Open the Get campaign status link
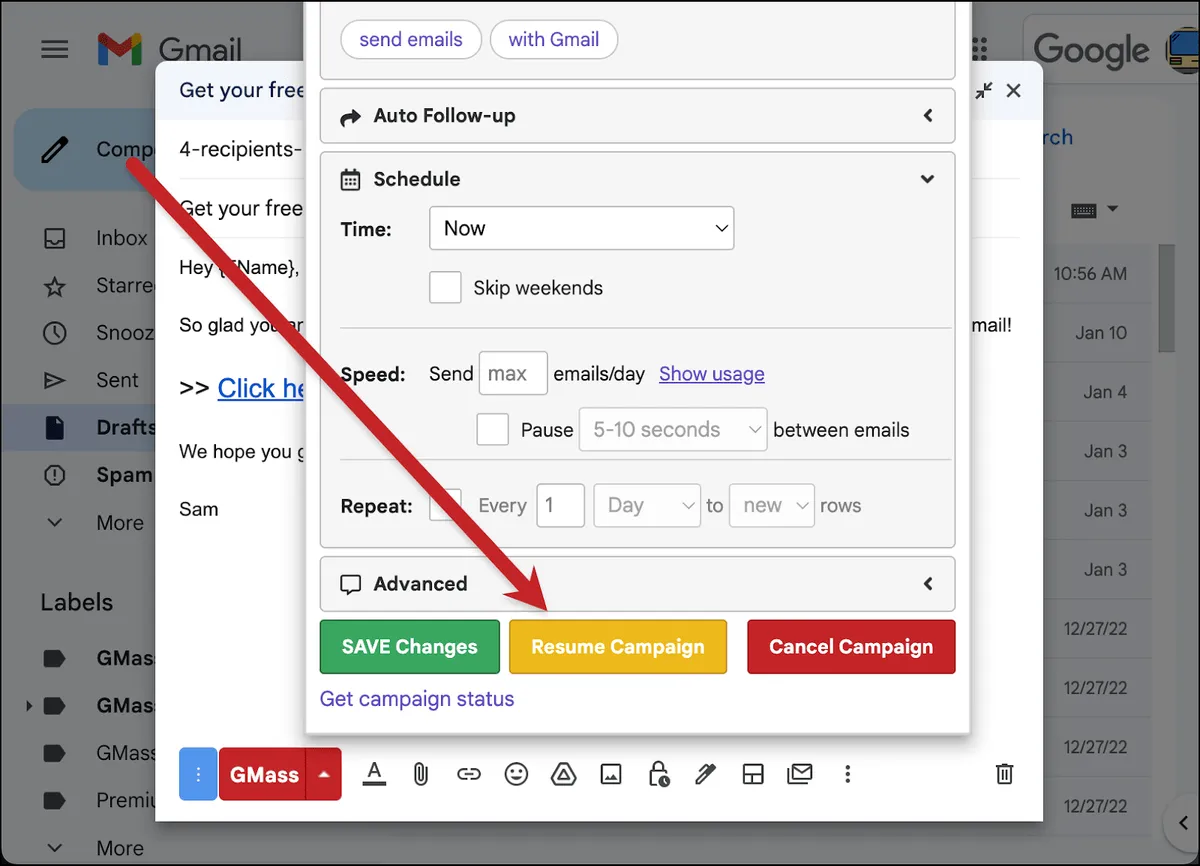The height and width of the screenshot is (866, 1200). pos(417,699)
